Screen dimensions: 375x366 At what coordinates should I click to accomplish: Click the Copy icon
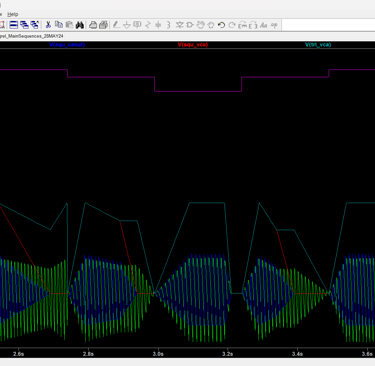coord(59,25)
